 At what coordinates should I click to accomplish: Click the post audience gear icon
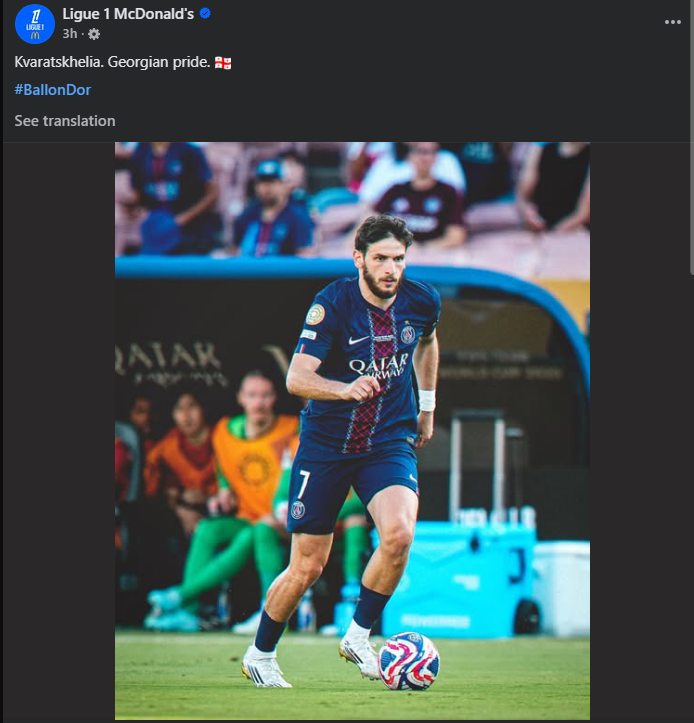94,33
